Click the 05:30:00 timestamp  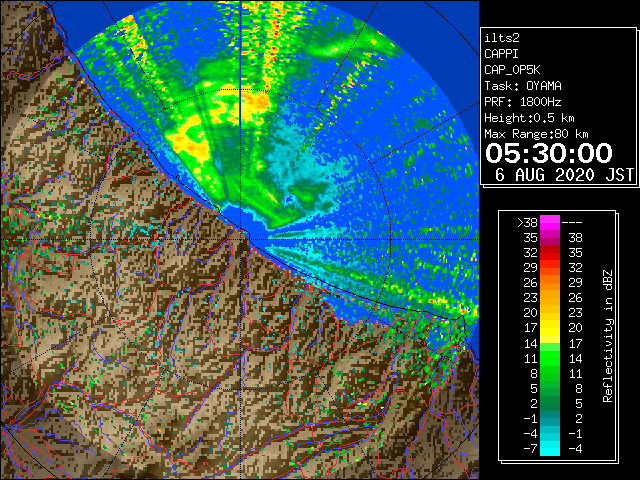coord(549,153)
